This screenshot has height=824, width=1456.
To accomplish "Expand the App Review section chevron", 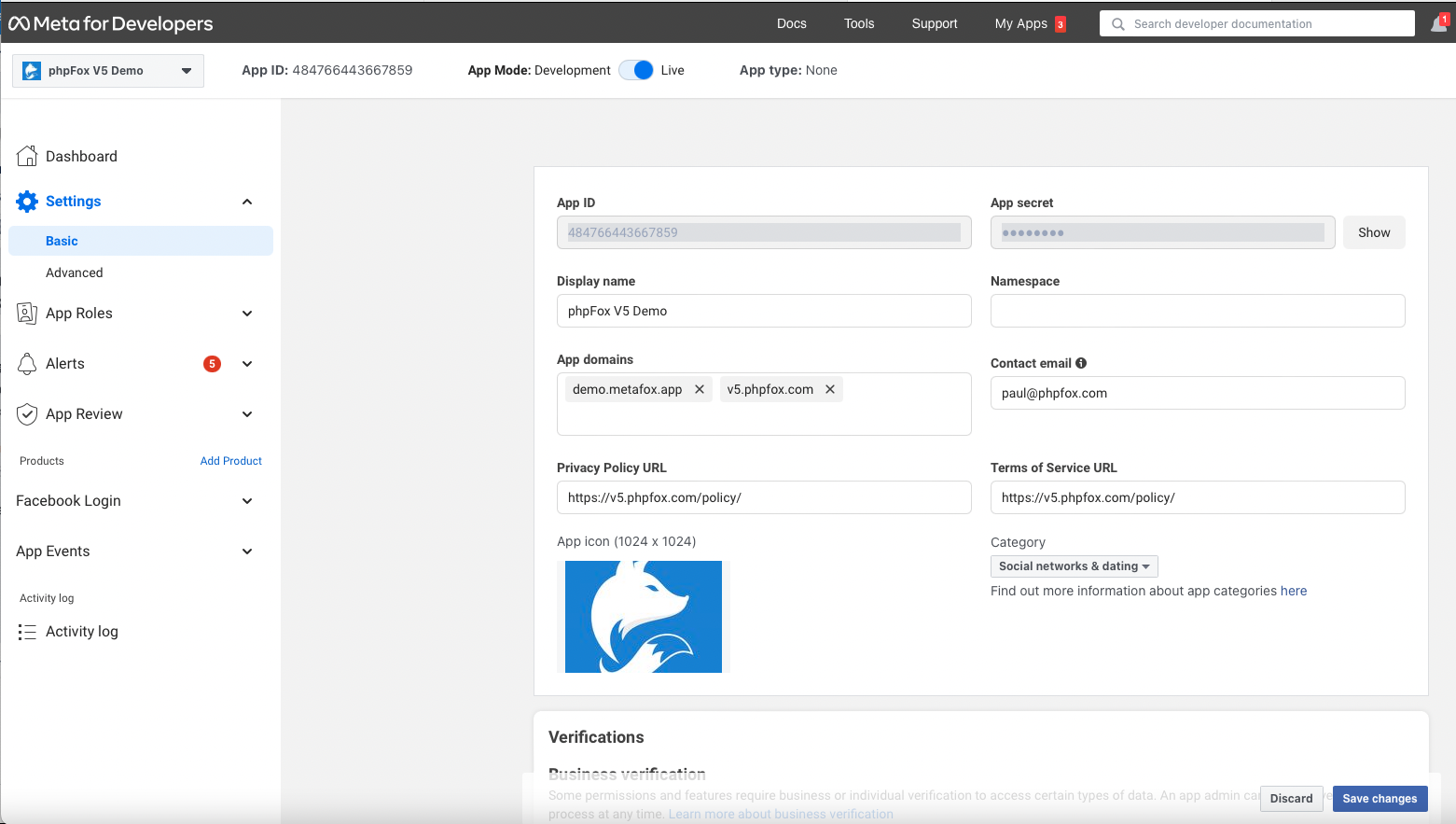I will [x=247, y=414].
